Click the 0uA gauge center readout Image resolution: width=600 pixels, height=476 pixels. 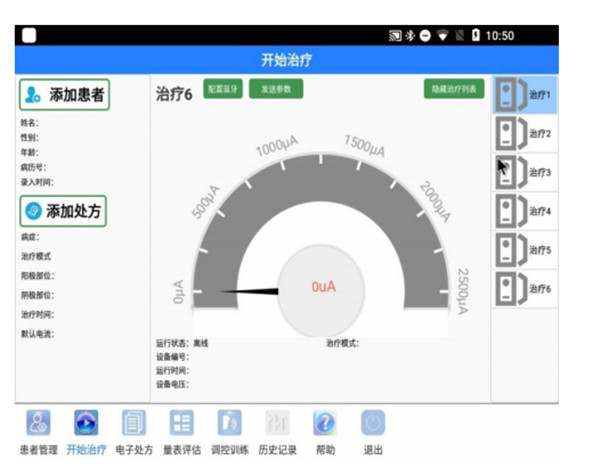323,287
